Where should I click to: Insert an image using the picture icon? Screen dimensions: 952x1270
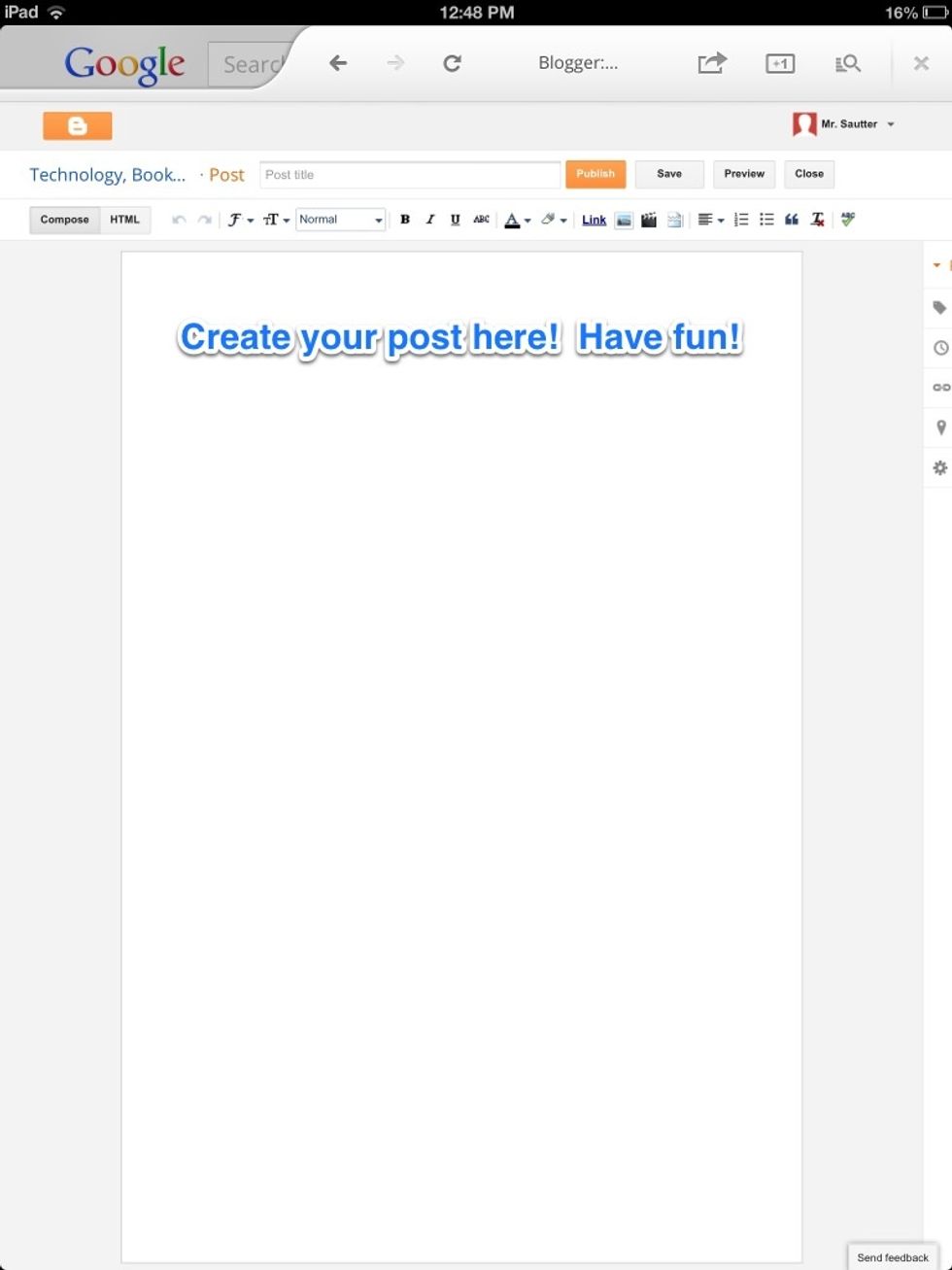(624, 220)
